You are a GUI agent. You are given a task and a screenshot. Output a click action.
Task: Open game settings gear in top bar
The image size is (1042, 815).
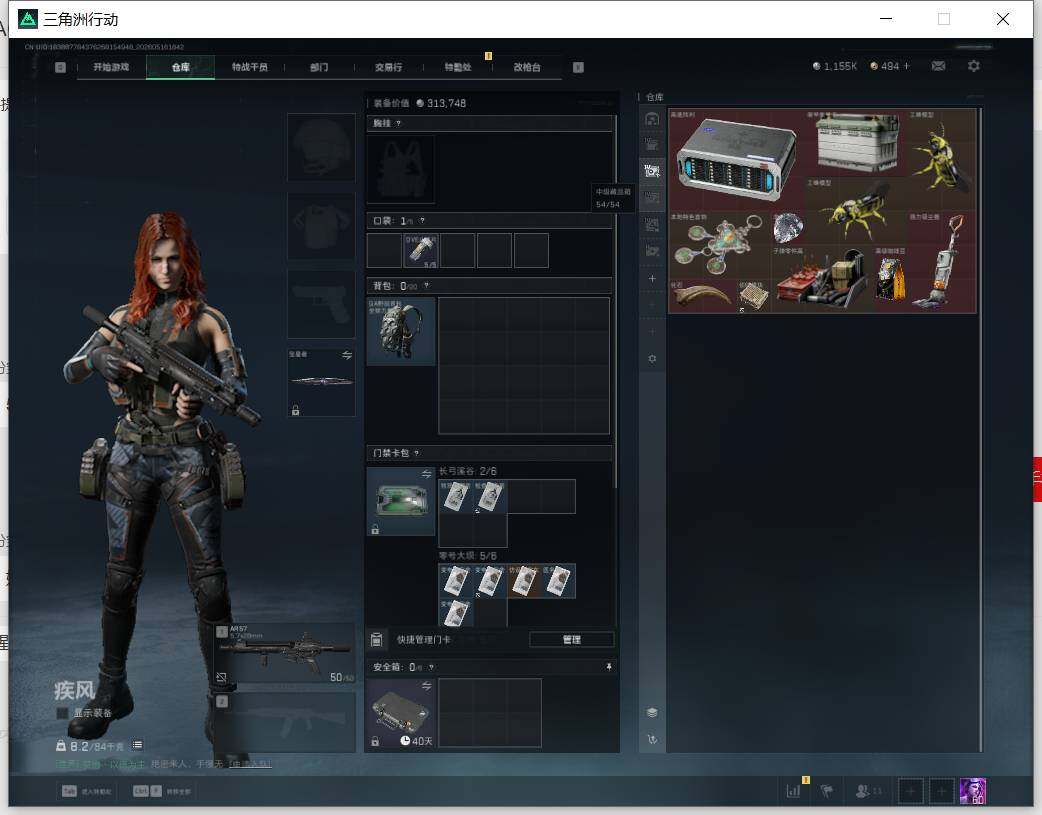coord(974,66)
